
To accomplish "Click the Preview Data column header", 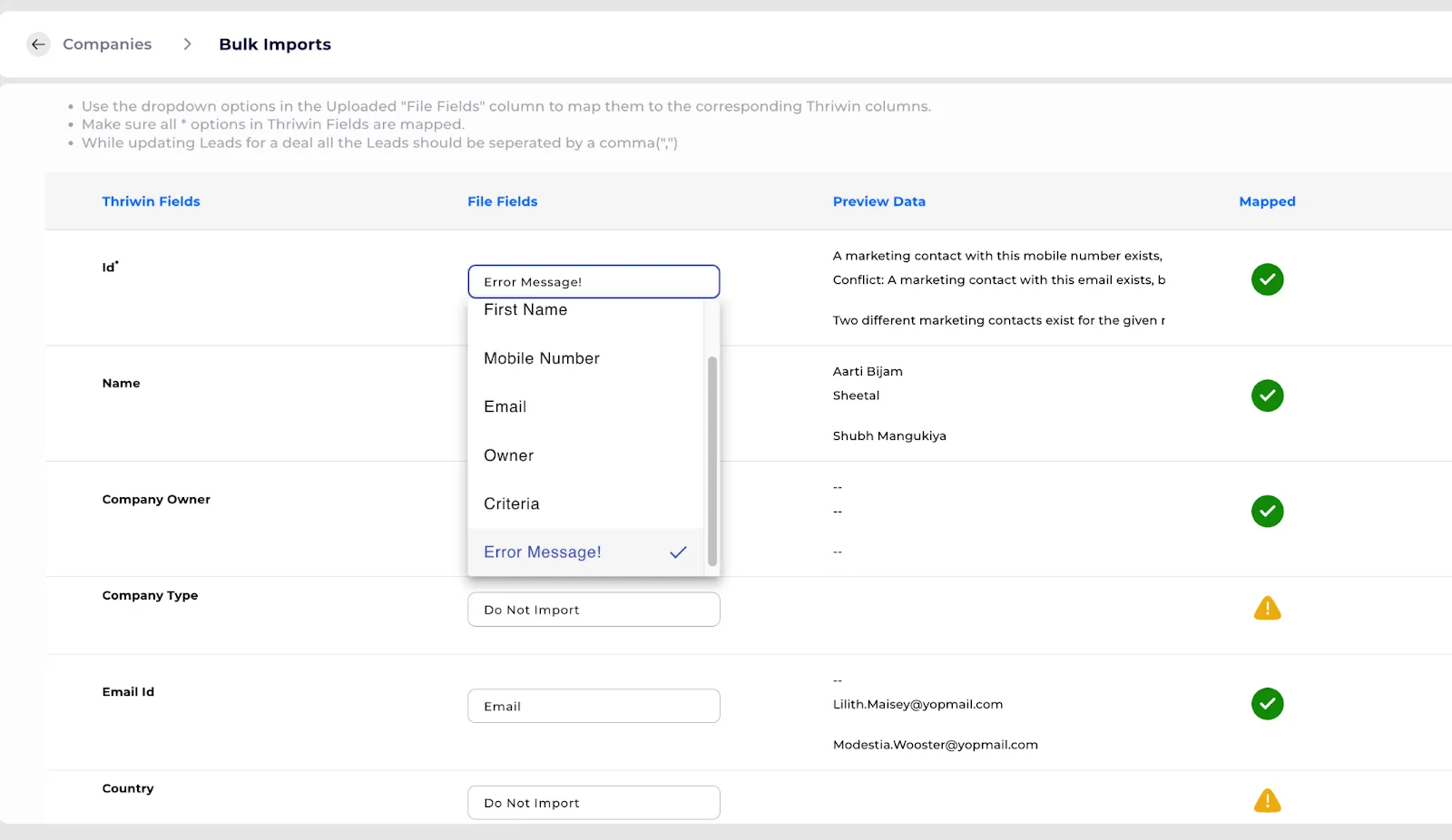I will (x=879, y=201).
